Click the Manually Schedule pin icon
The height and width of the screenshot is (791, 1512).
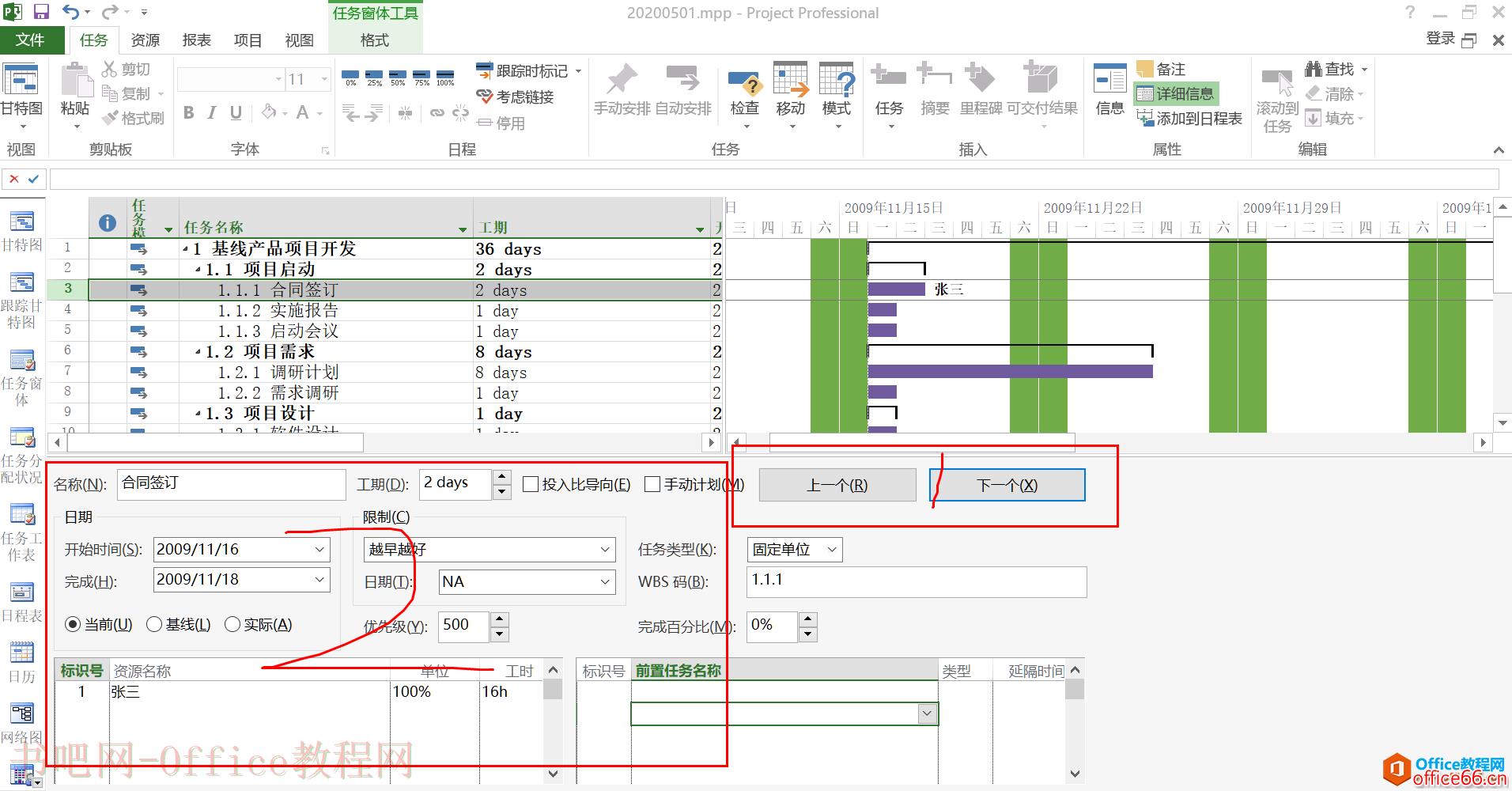click(622, 80)
